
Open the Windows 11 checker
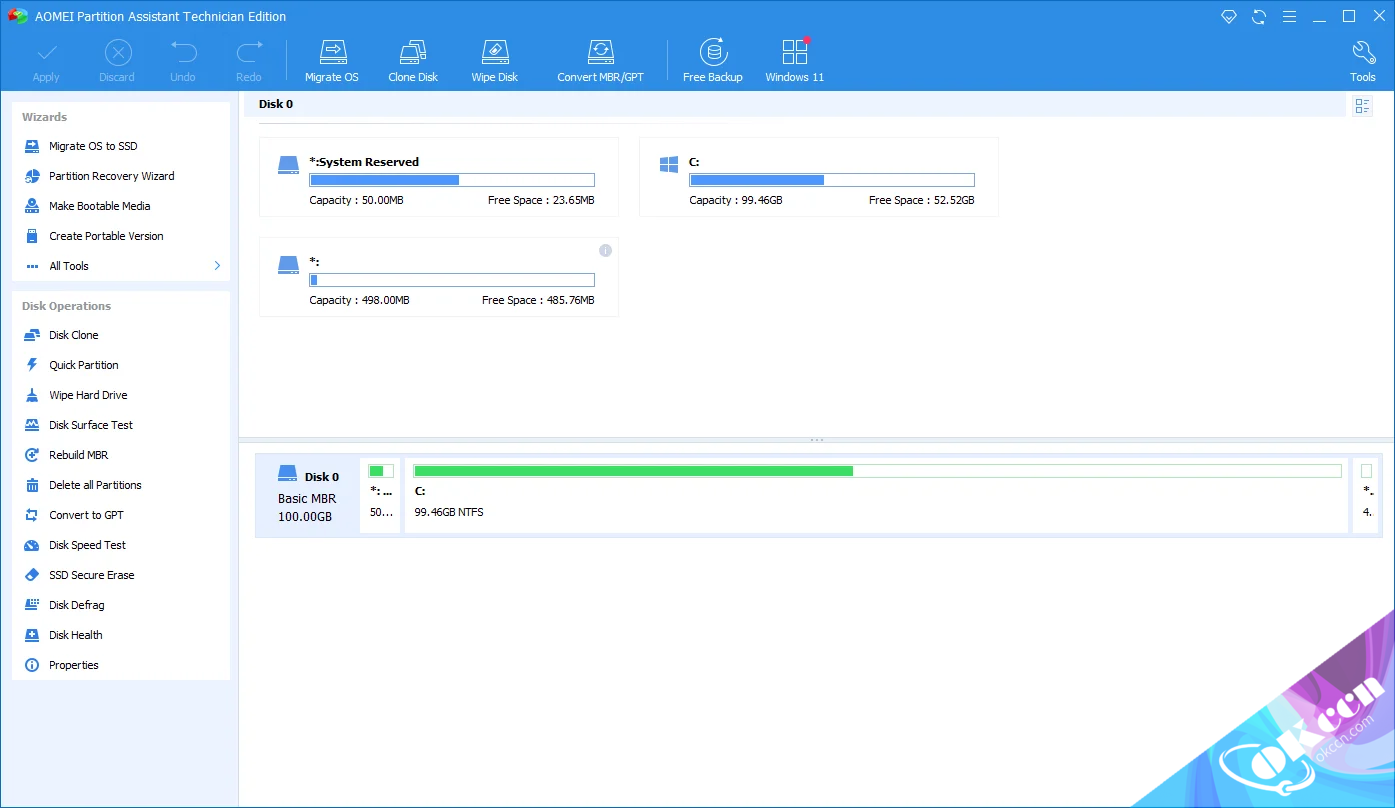pos(795,61)
